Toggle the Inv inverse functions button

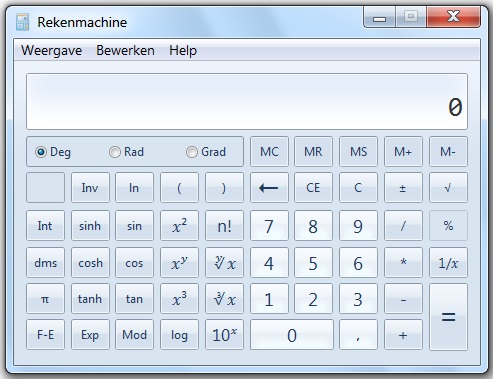[90, 188]
